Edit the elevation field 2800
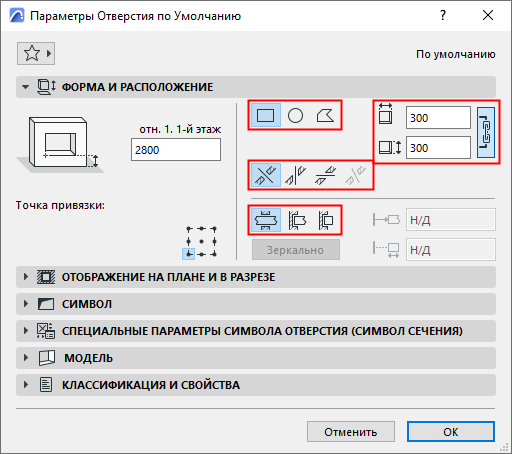 point(176,150)
